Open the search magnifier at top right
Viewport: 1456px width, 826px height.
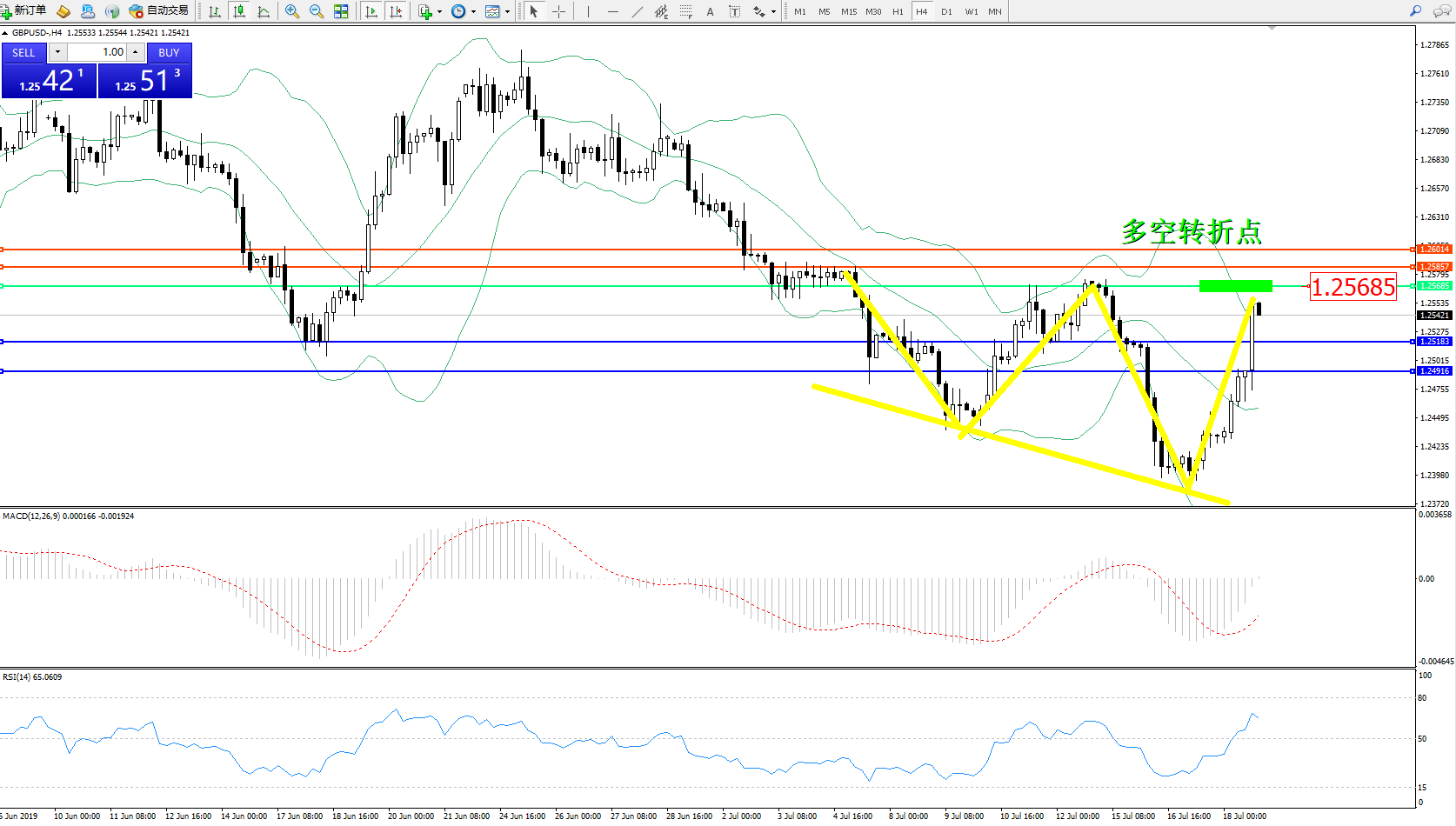click(1415, 11)
